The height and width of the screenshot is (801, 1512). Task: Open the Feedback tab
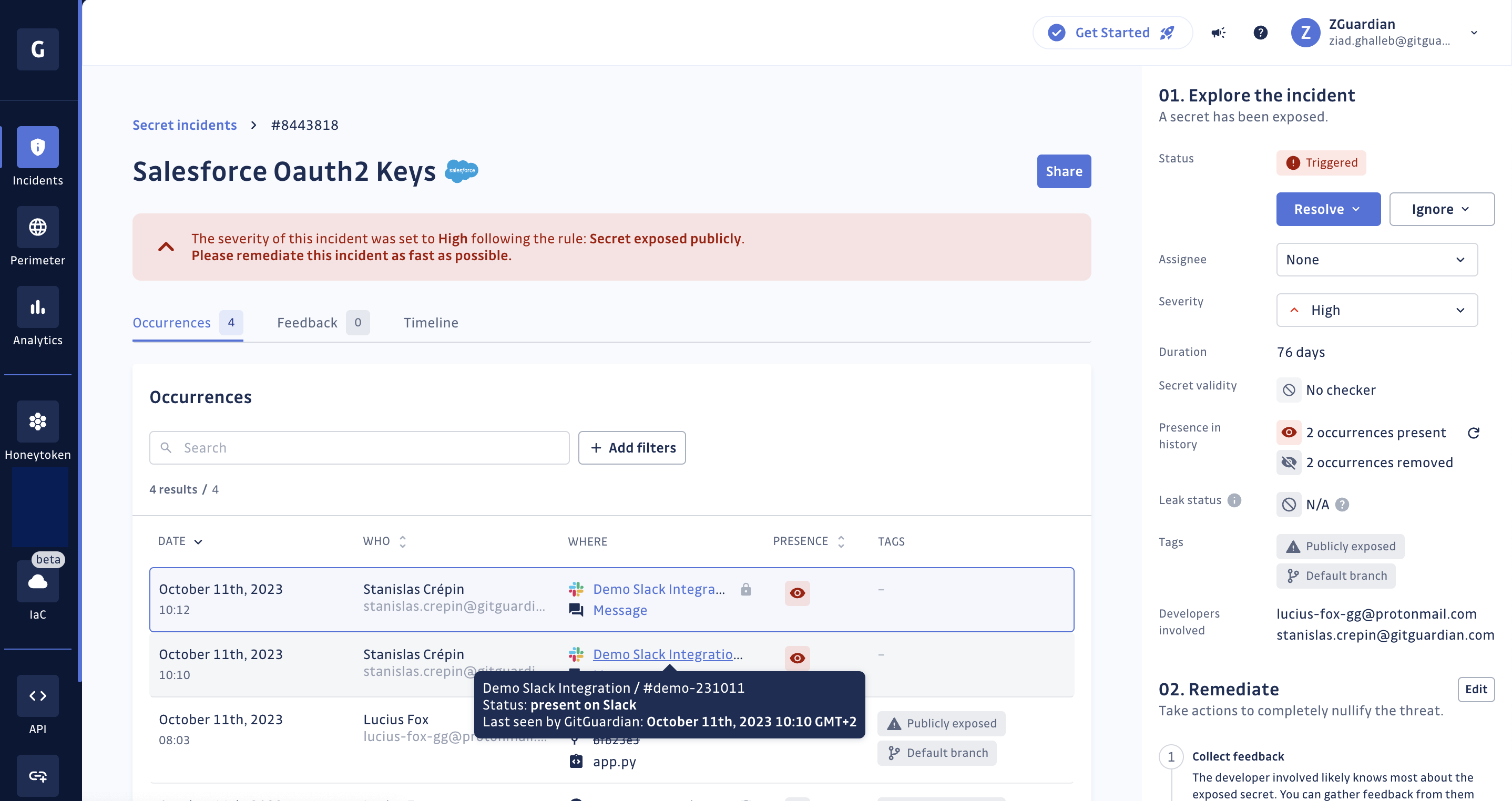tap(307, 322)
